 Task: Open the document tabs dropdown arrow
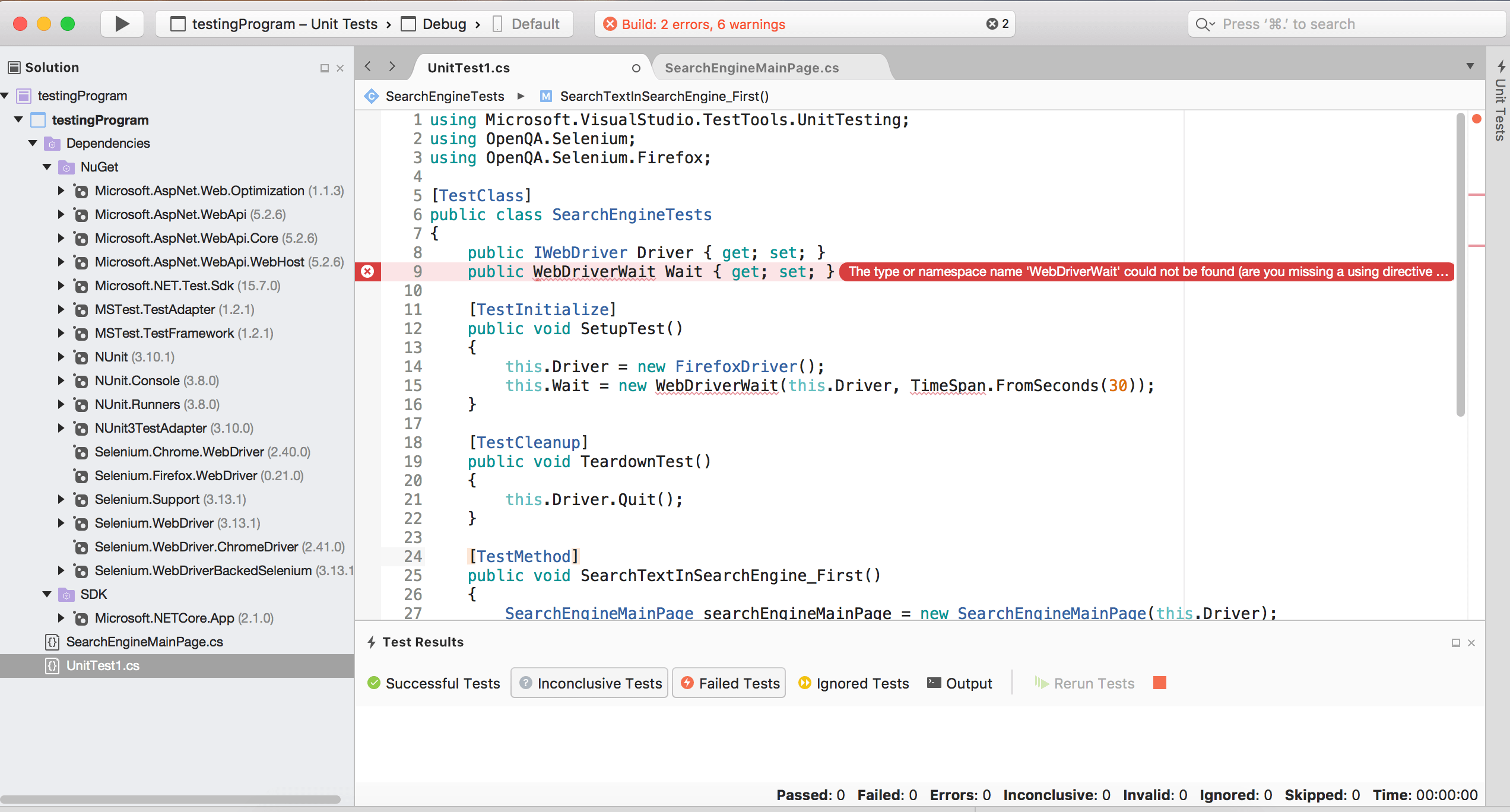tap(1470, 66)
